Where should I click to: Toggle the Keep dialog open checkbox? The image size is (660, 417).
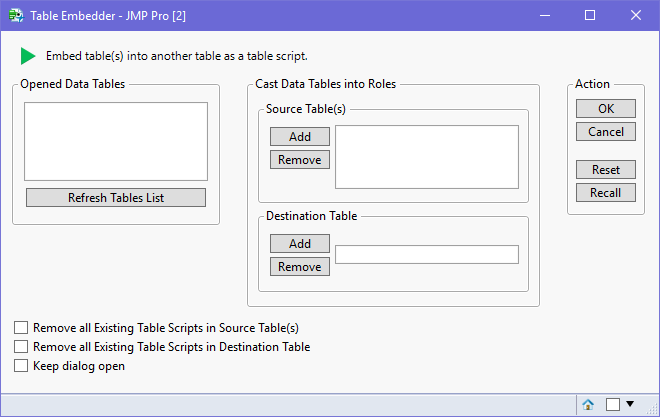click(22, 366)
